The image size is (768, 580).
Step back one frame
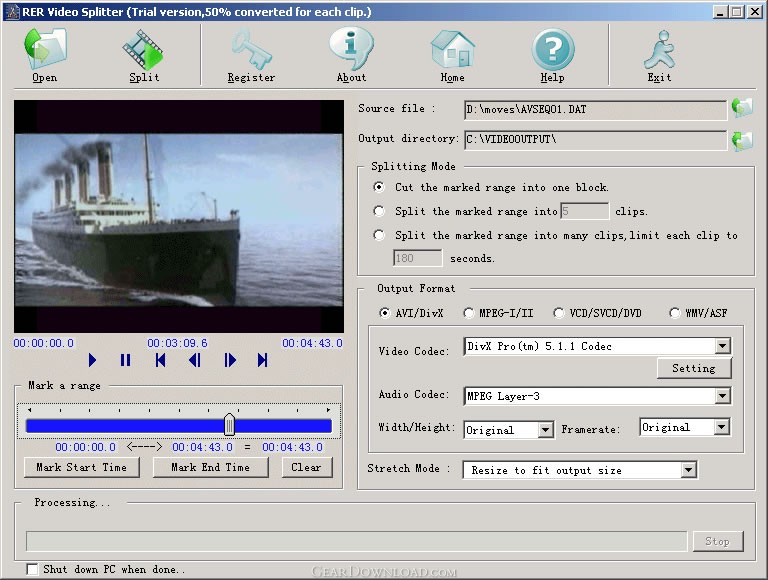point(195,361)
